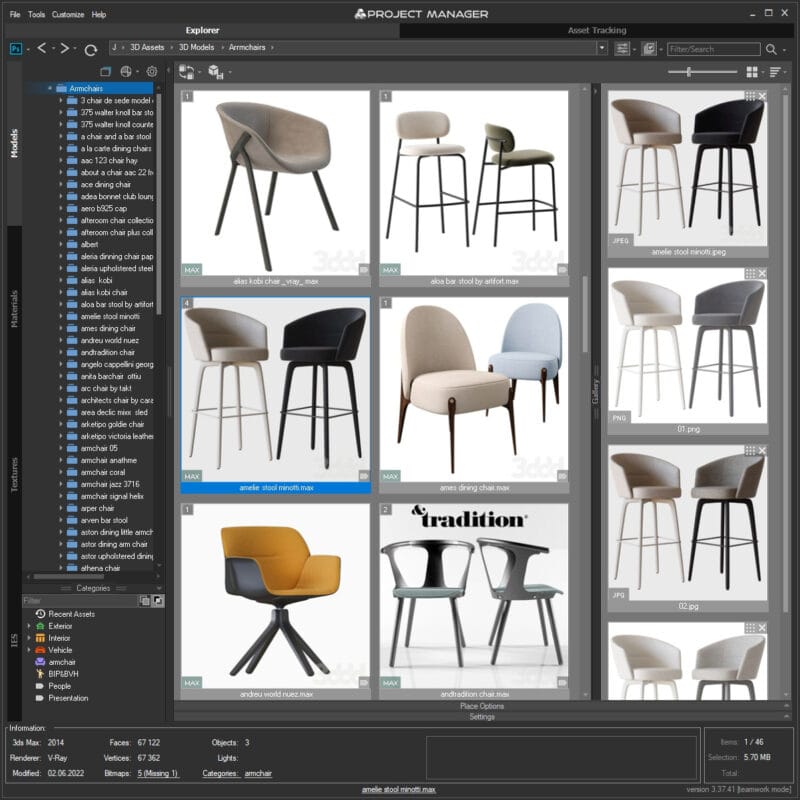The image size is (800, 800).
Task: Switch to the IES side tab
Action: (14, 640)
